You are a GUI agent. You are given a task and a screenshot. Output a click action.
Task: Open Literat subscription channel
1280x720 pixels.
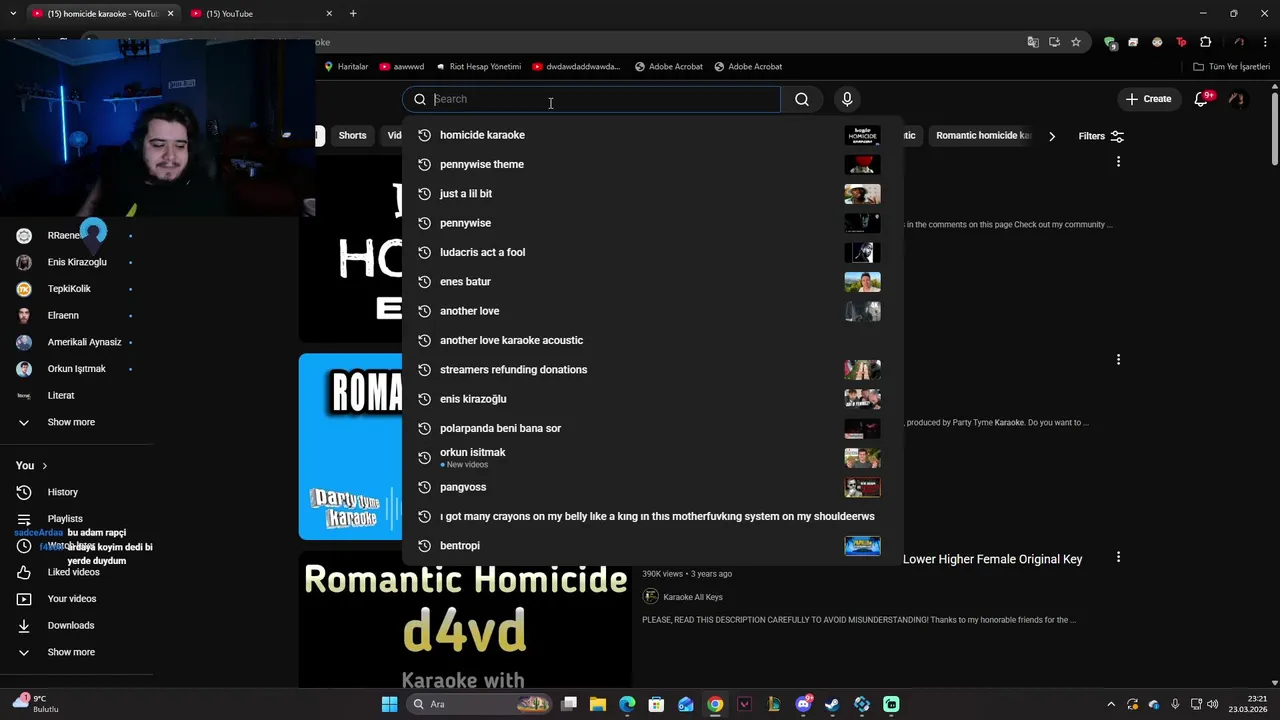76,395
